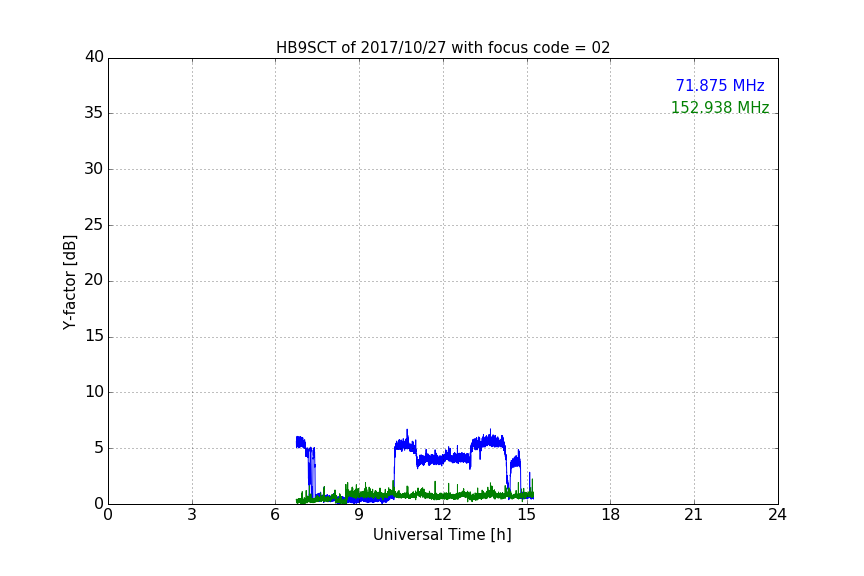
Task: Click the y-axis tick label 20
Action: (x=94, y=280)
